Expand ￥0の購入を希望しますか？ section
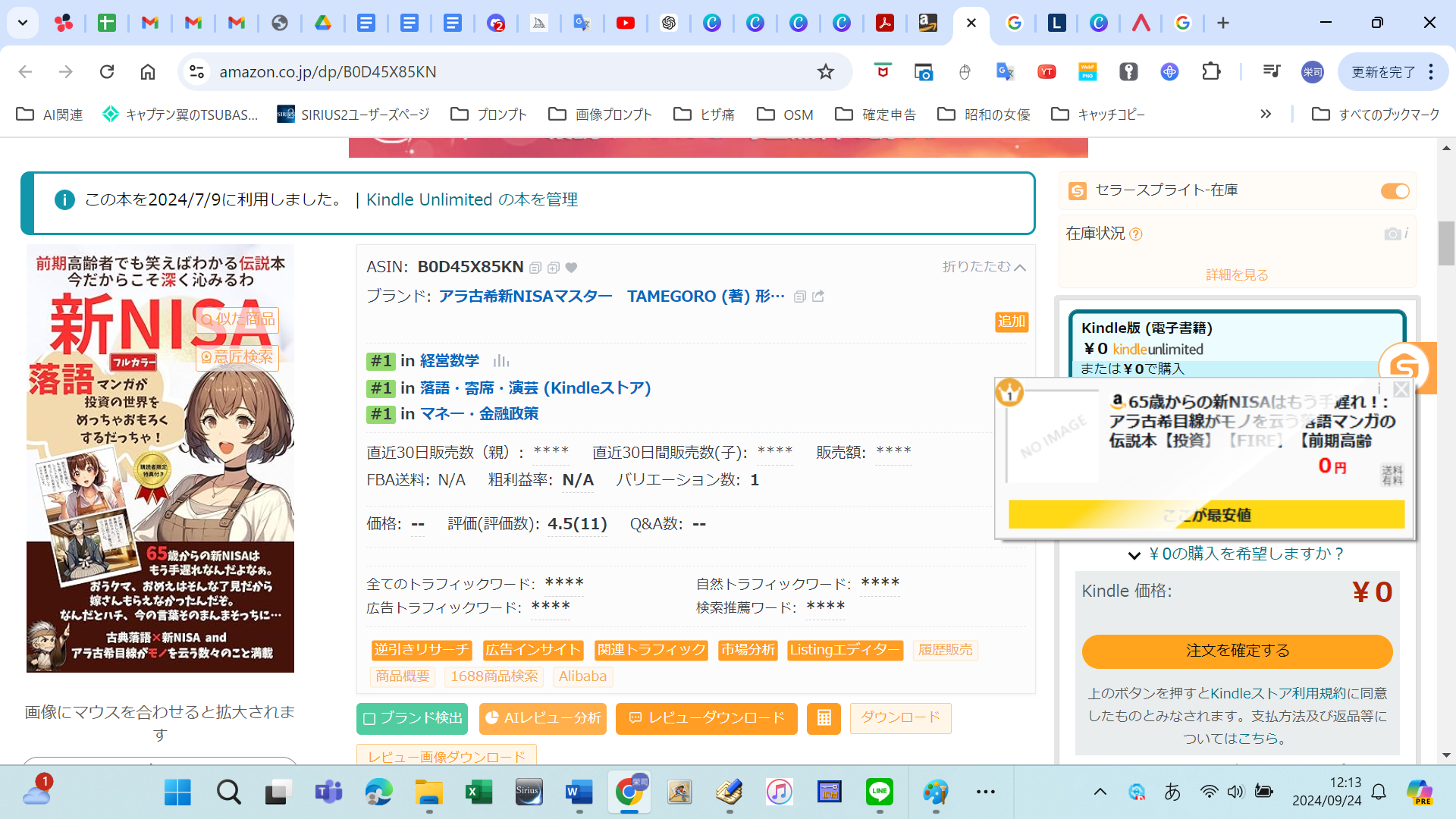Screen dimensions: 1456x819 [x=1237, y=554]
